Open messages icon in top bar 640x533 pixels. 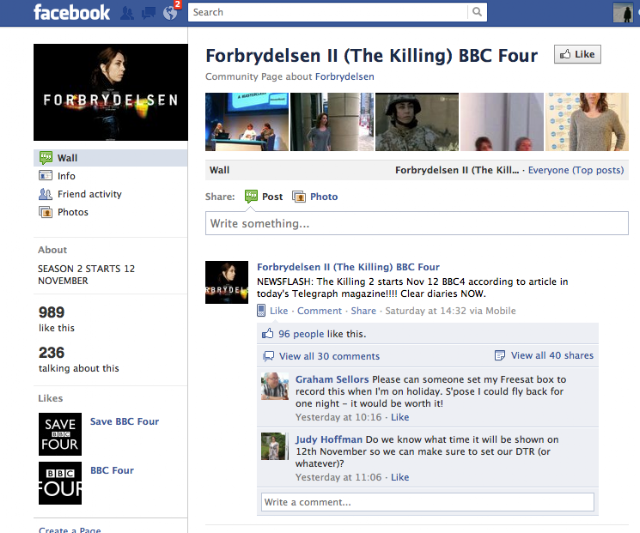coord(148,13)
